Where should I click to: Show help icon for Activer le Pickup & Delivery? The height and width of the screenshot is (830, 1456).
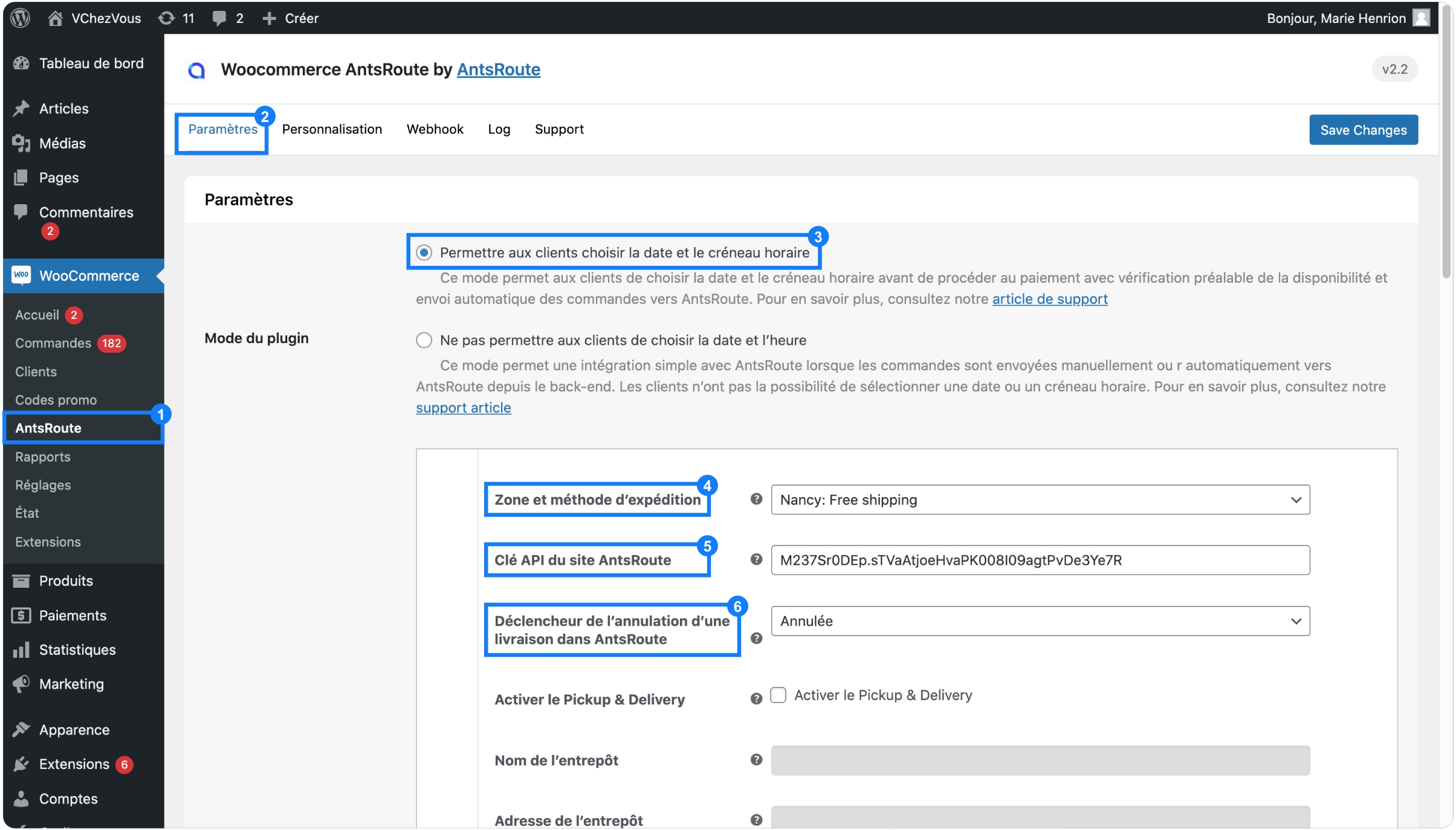[x=756, y=699]
